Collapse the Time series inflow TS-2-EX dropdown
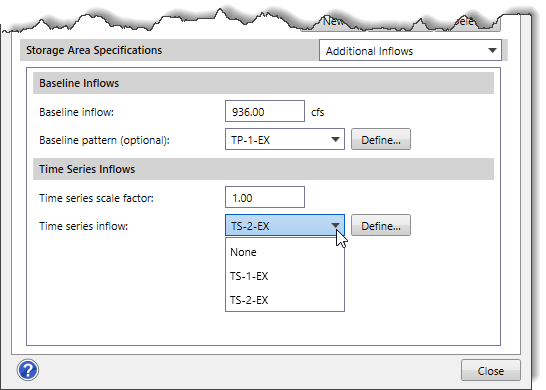The height and width of the screenshot is (390, 546). point(285,225)
